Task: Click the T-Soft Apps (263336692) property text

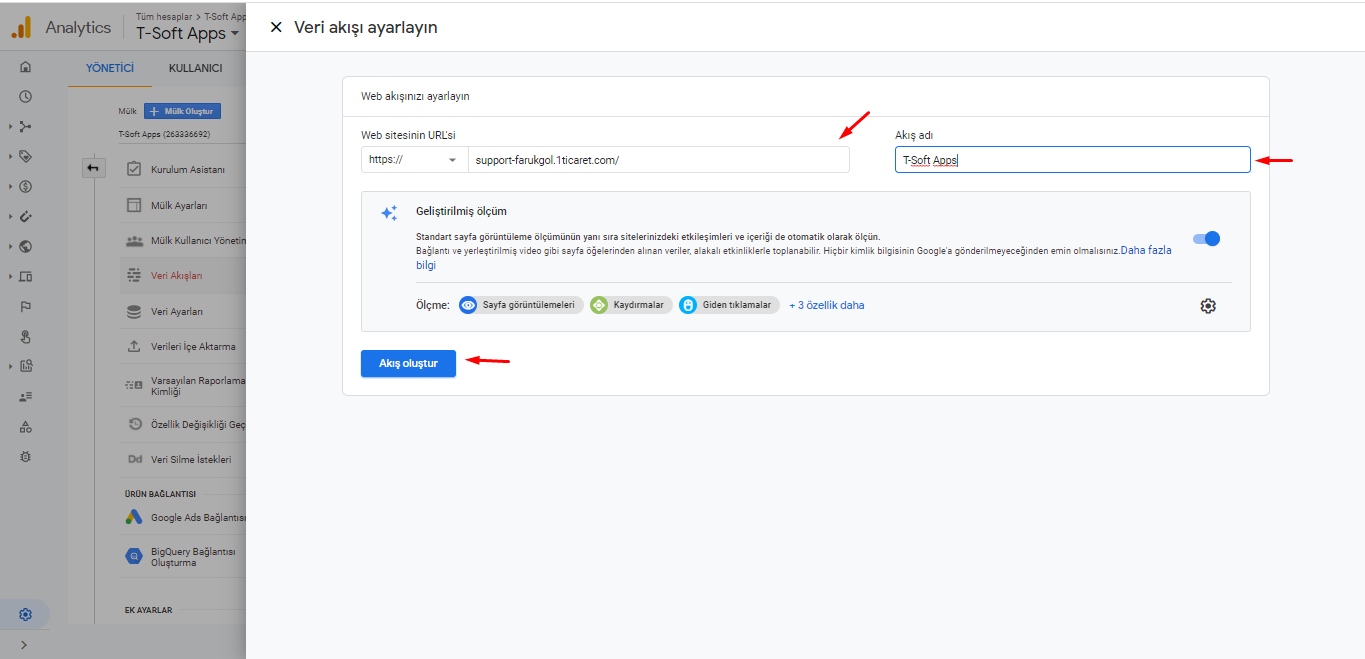Action: (164, 134)
